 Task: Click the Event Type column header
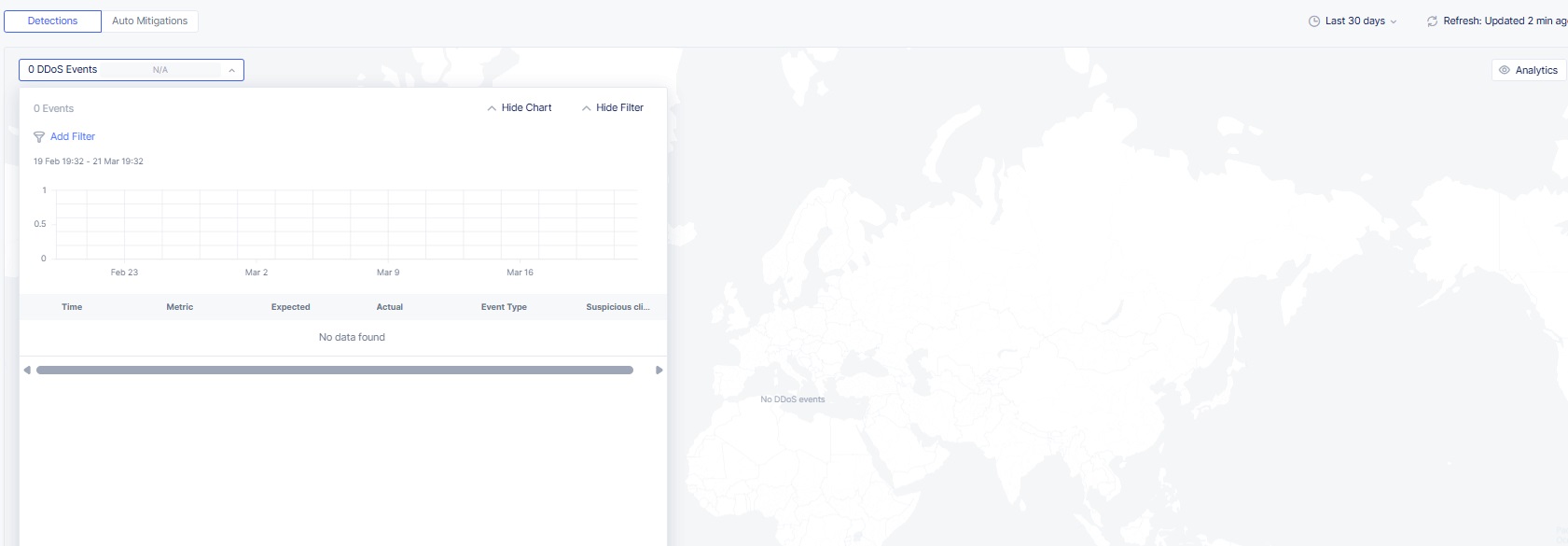[x=504, y=307]
